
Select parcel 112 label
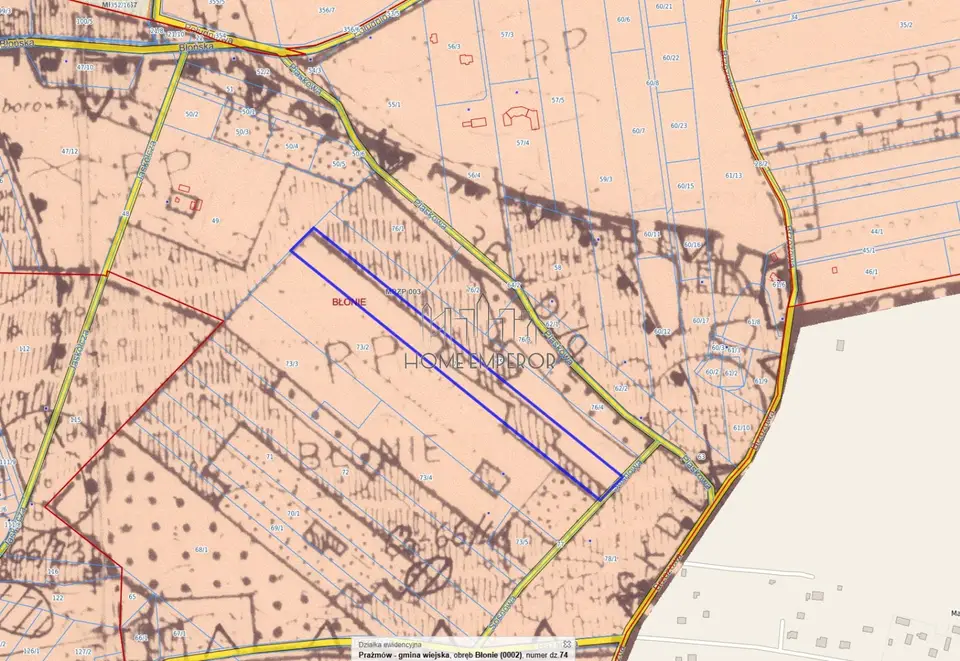coord(24,349)
